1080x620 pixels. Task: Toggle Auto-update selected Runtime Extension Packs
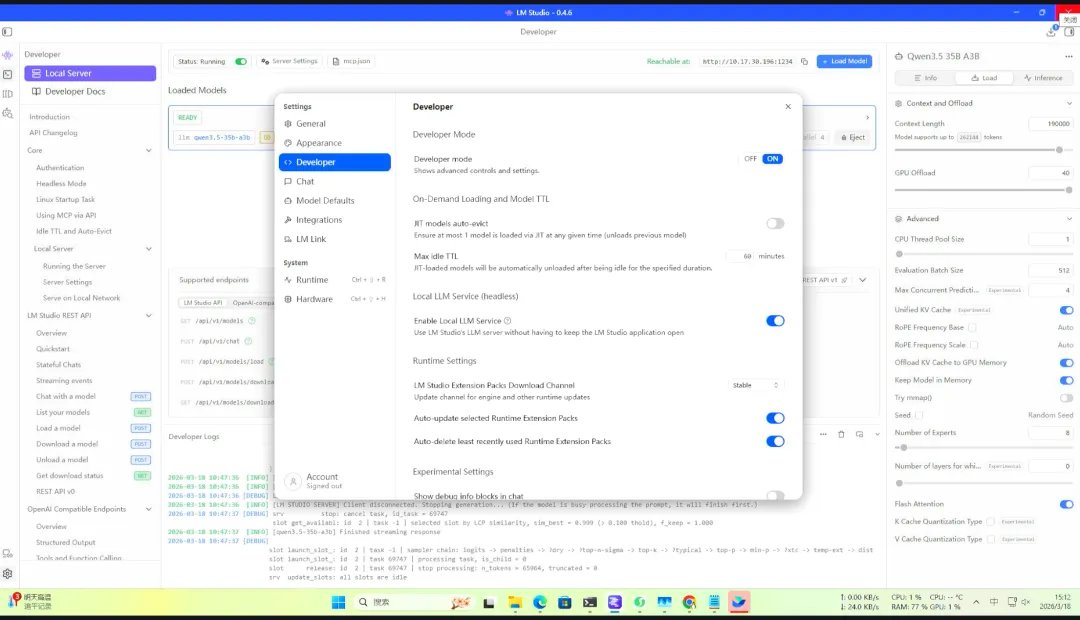click(775, 418)
